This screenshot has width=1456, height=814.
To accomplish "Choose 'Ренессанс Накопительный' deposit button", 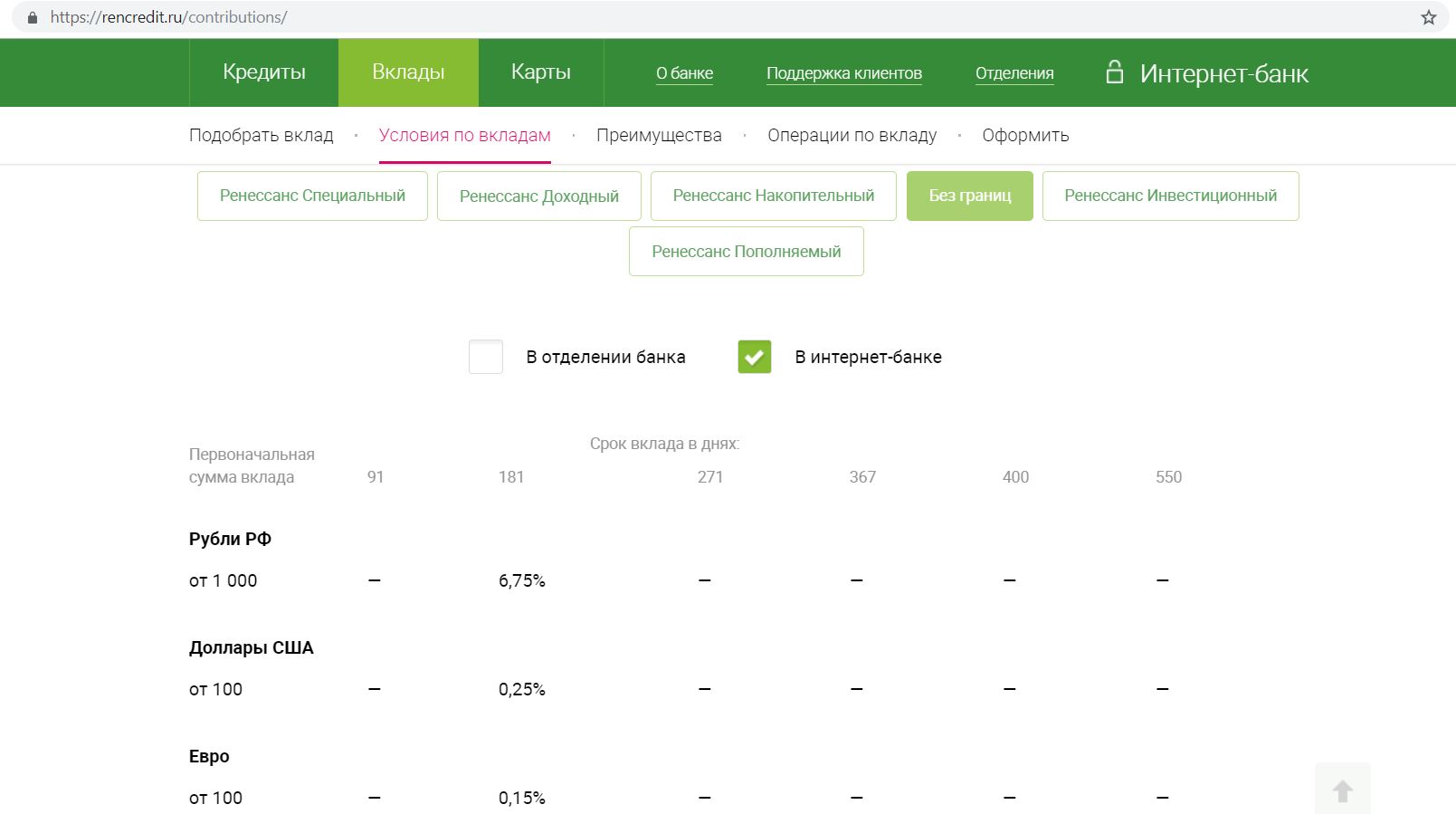I will [x=774, y=196].
